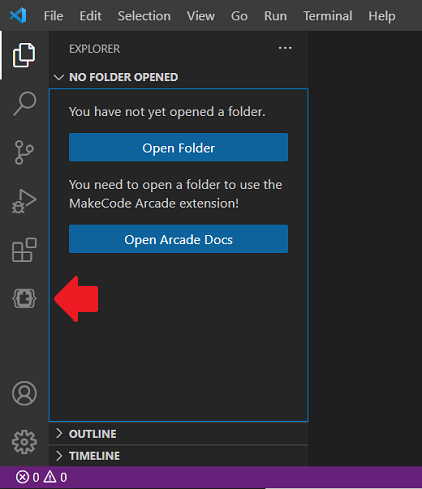Click the VS Code logo icon
Viewport: 422px width, 489px height.
click(x=18, y=15)
